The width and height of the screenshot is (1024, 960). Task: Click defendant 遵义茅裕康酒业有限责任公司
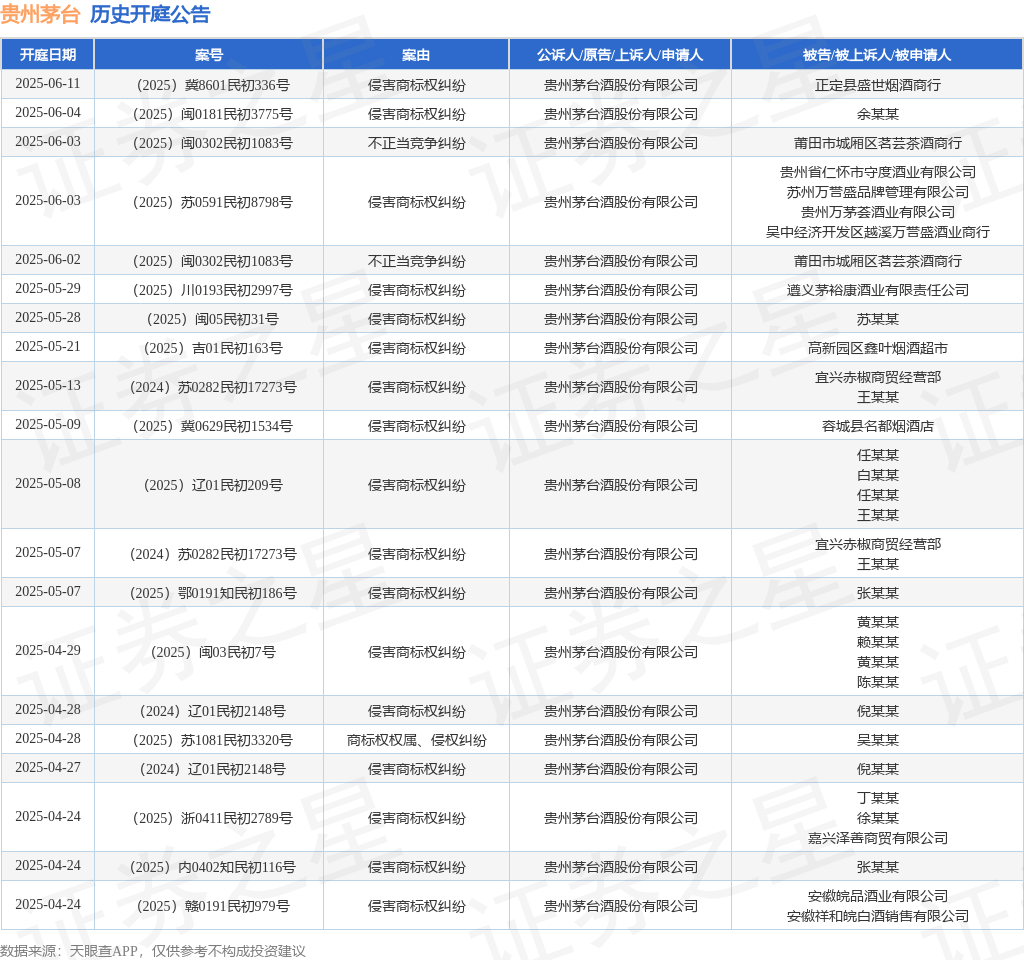click(x=878, y=290)
